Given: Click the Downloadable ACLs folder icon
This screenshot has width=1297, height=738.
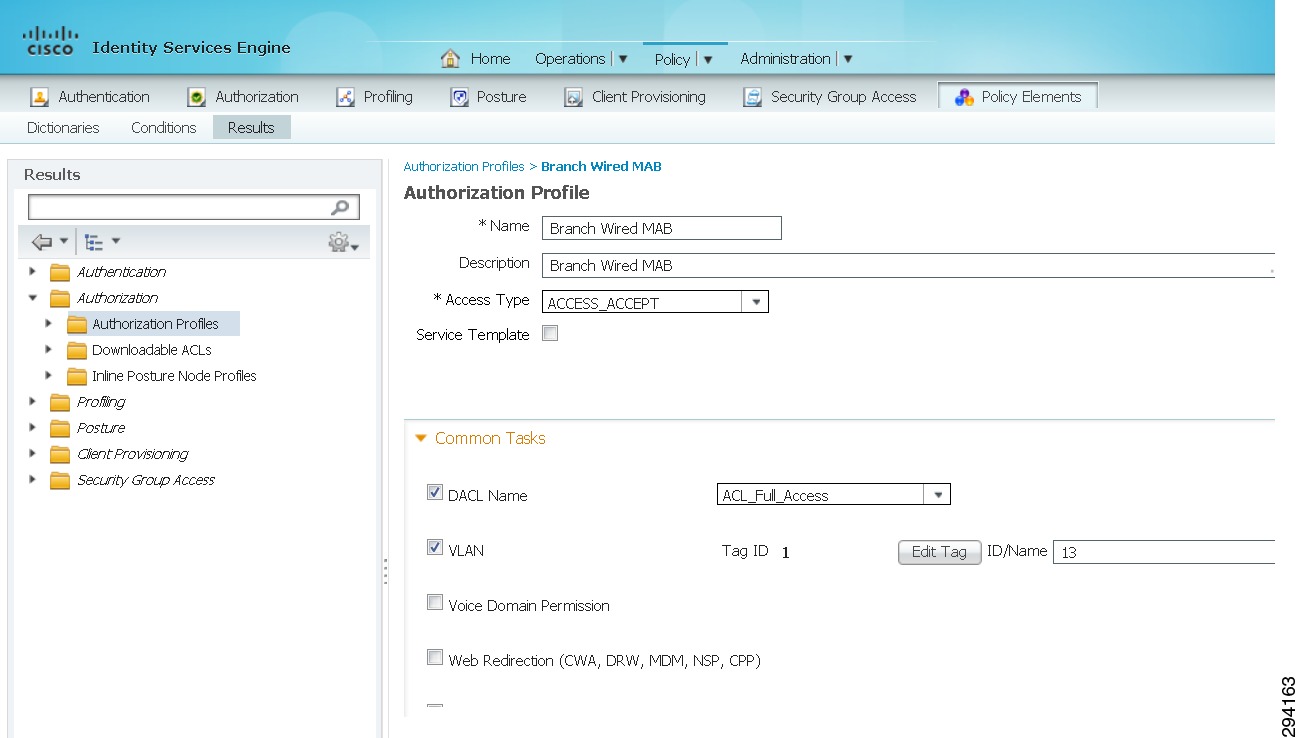Looking at the screenshot, I should pos(77,350).
